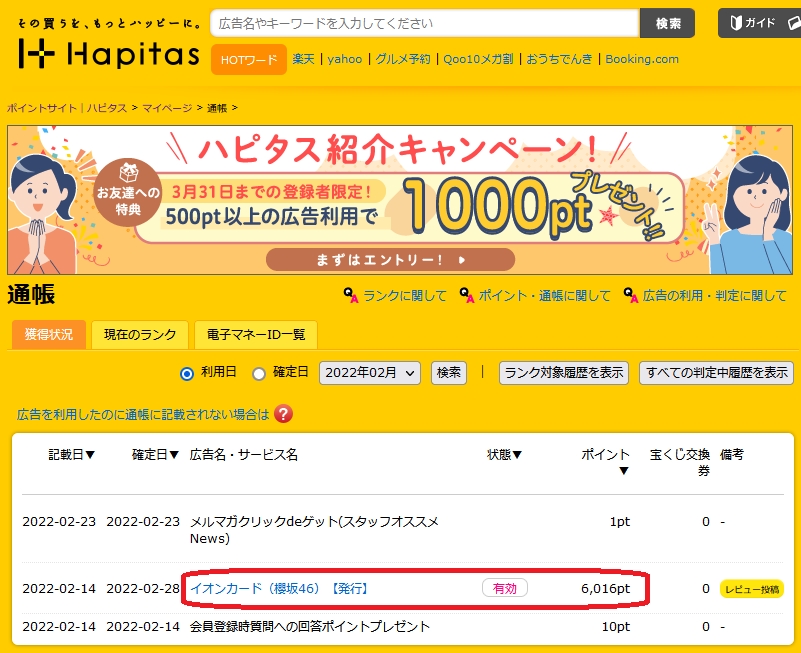This screenshot has width=801, height=653.
Task: Open the Booking.com link
Action: (642, 59)
